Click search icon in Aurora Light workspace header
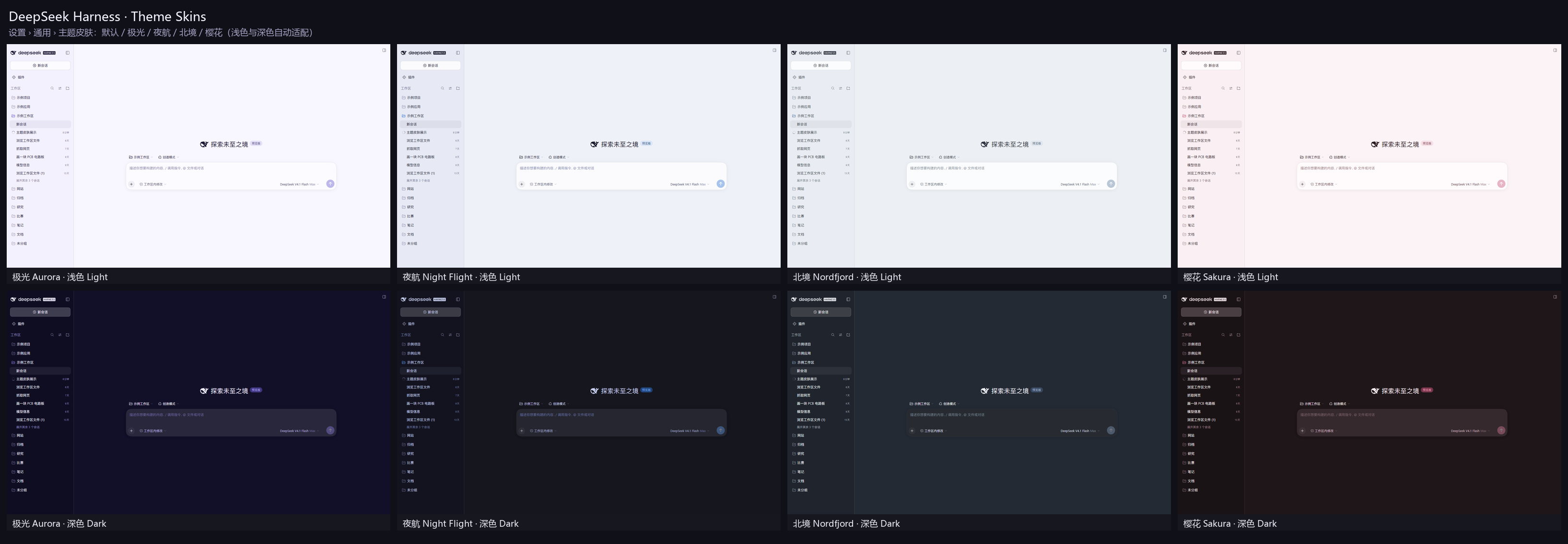 (52, 88)
